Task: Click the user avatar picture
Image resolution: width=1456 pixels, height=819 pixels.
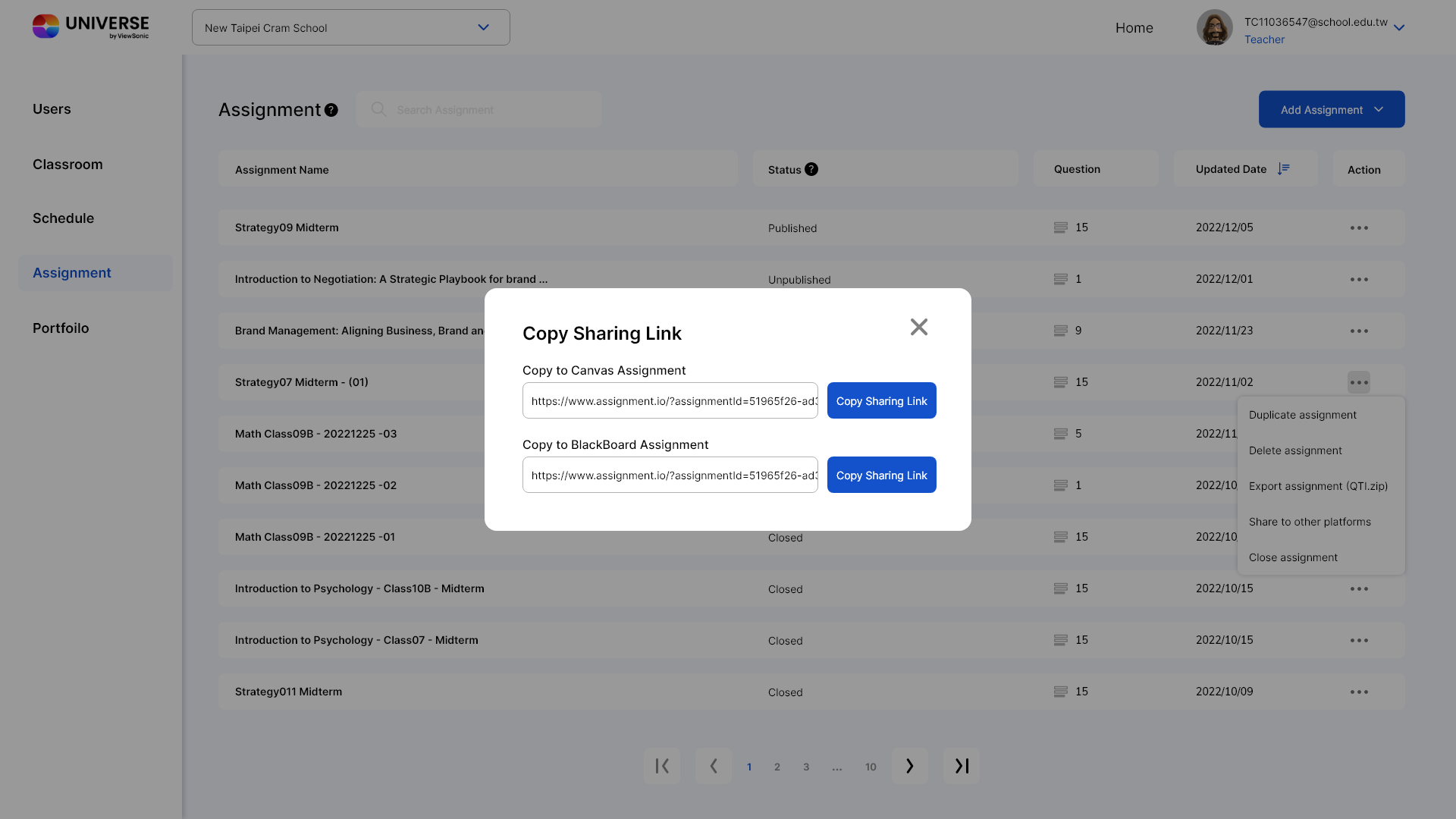Action: [1214, 28]
